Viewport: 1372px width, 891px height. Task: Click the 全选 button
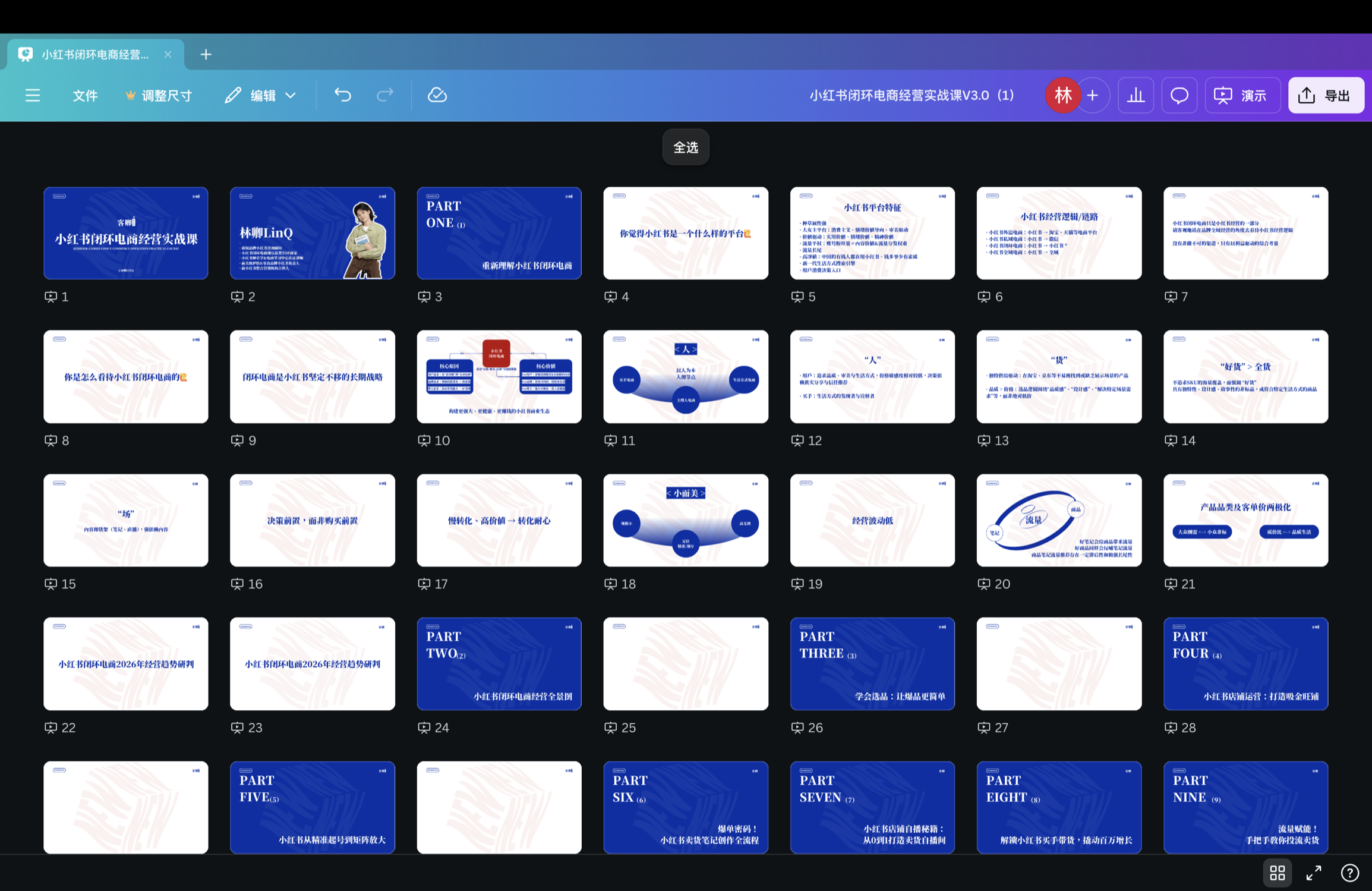tap(686, 147)
